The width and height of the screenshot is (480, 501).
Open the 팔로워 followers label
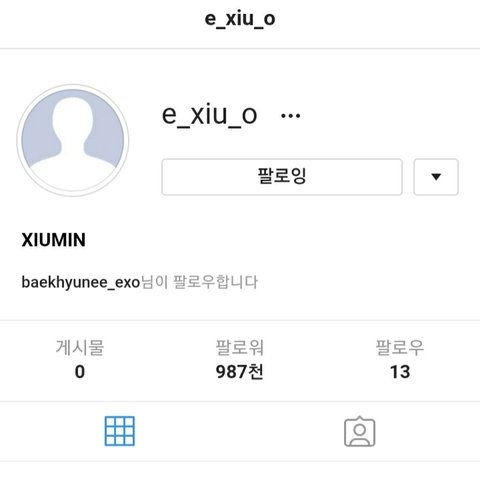(x=240, y=347)
